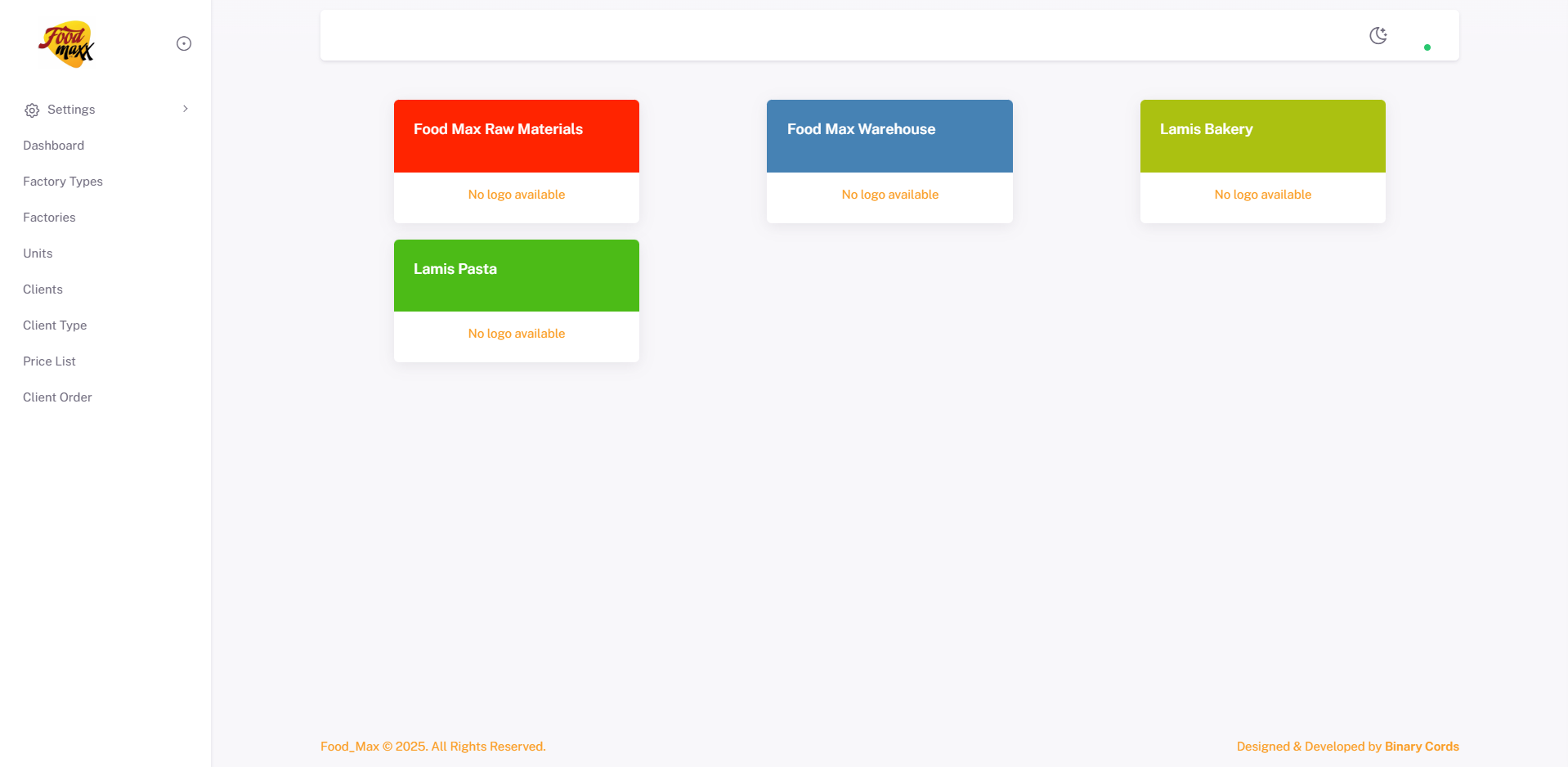This screenshot has height=767, width=1568.
Task: Go to Factory Types page
Action: tap(63, 182)
